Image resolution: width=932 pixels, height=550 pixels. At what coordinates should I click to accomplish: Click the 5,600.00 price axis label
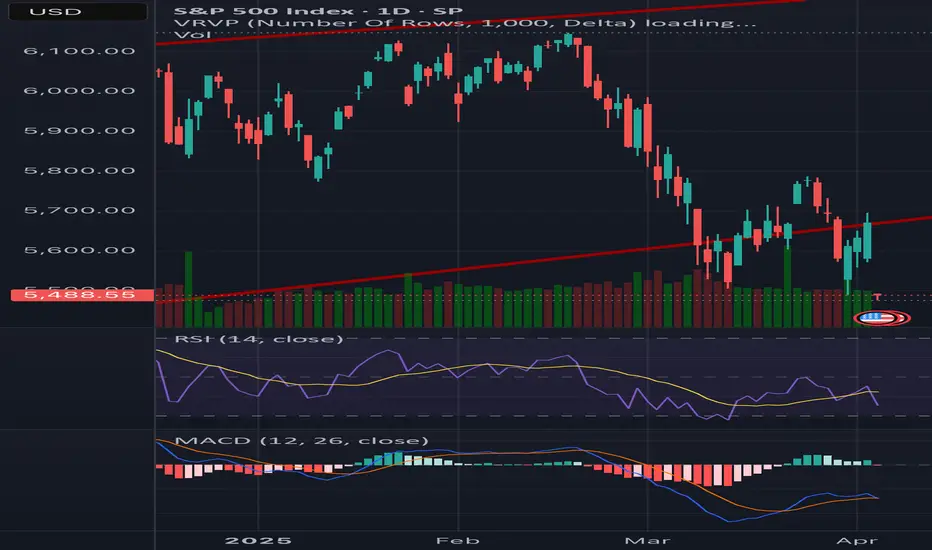tap(79, 250)
